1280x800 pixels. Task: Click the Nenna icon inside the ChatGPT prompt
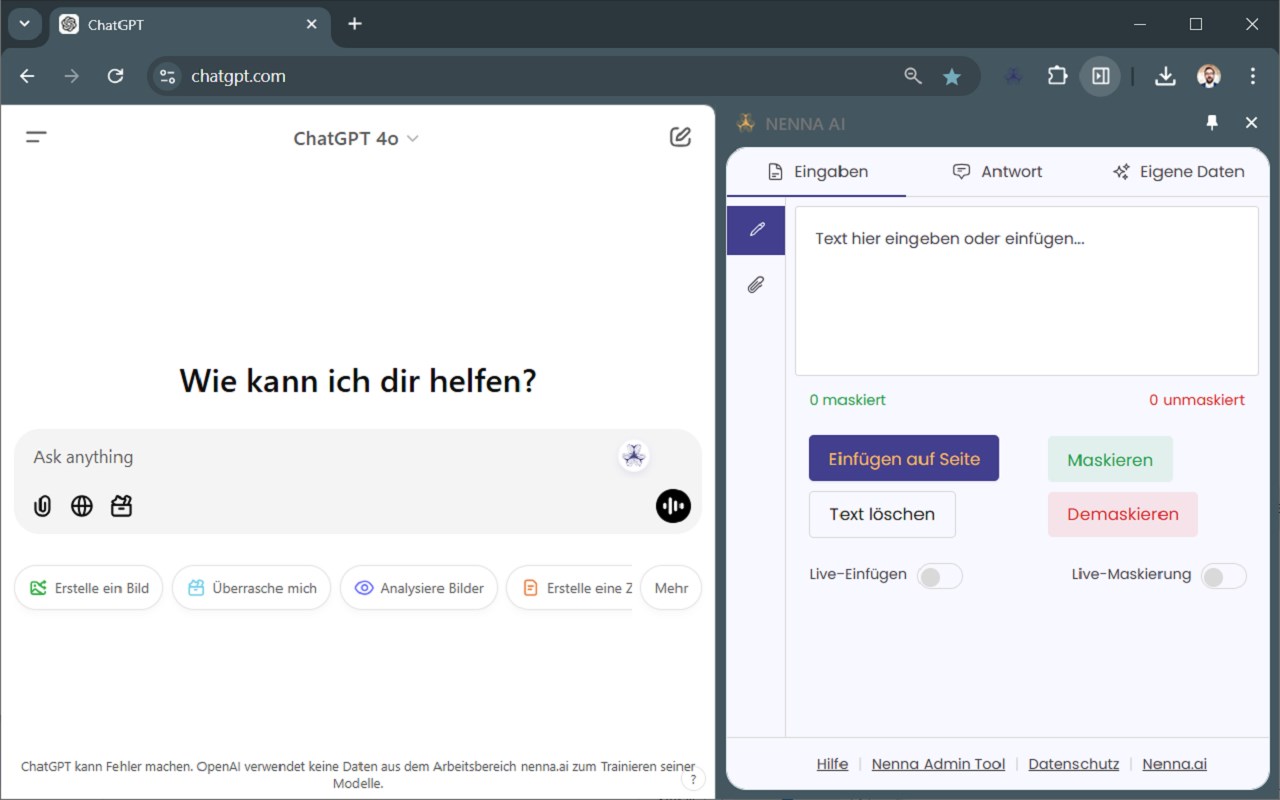click(x=633, y=456)
